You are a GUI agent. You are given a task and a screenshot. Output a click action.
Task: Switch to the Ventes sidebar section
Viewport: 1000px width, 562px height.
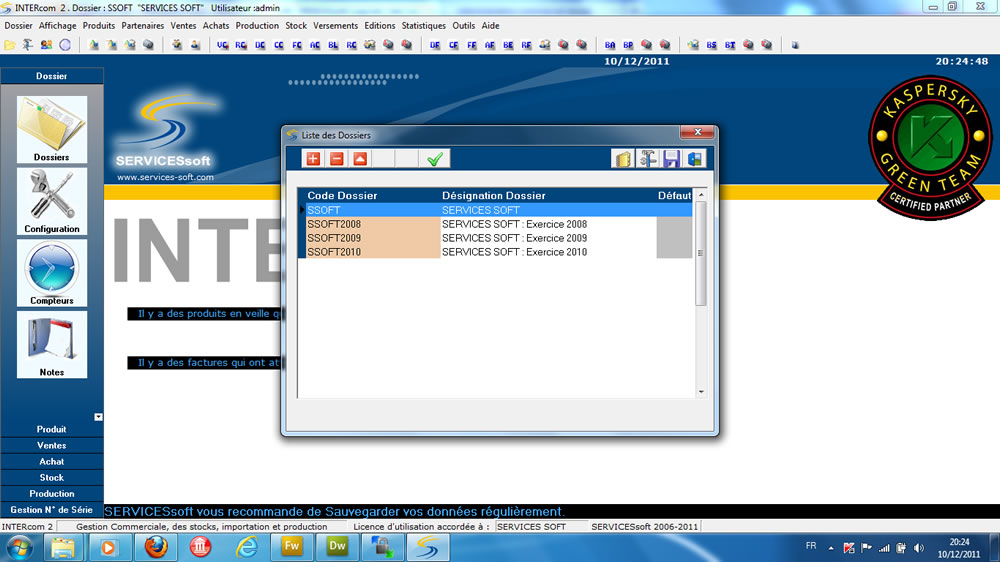click(52, 445)
